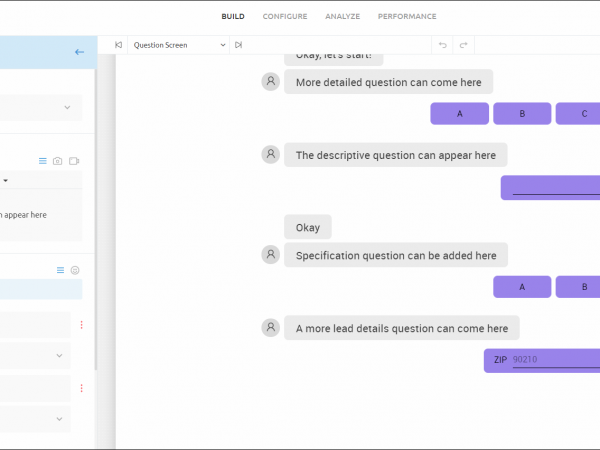Open red three-dot menu for first item
Screen dimensions: 600x450
point(81,324)
